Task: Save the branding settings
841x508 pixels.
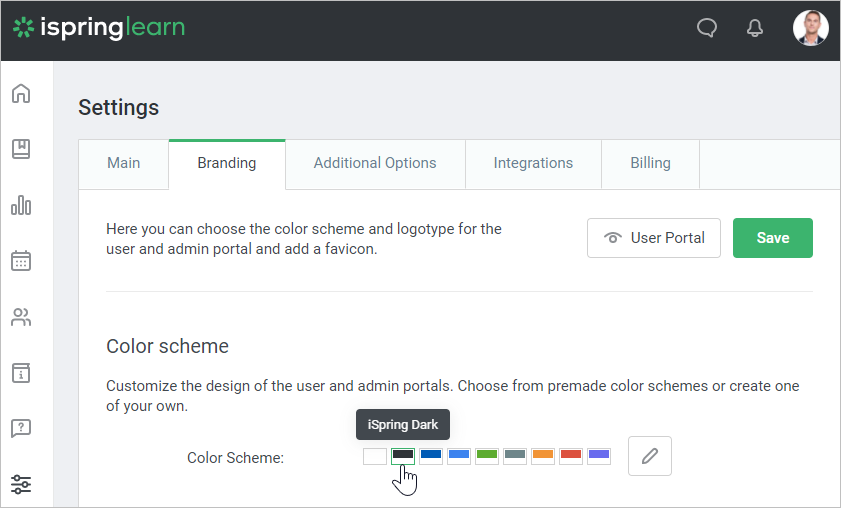Action: pyautogui.click(x=772, y=238)
